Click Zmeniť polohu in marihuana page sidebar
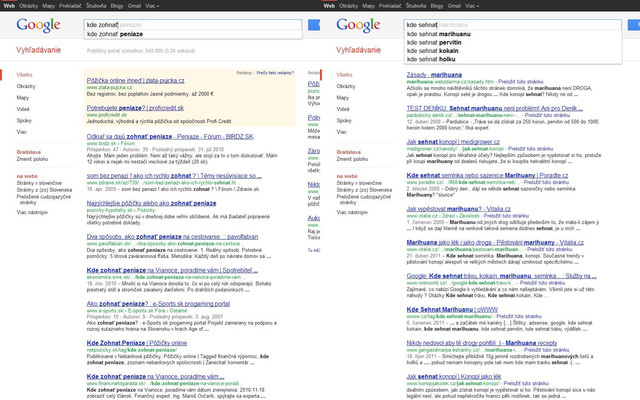The height and width of the screenshot is (400, 640). [352, 159]
